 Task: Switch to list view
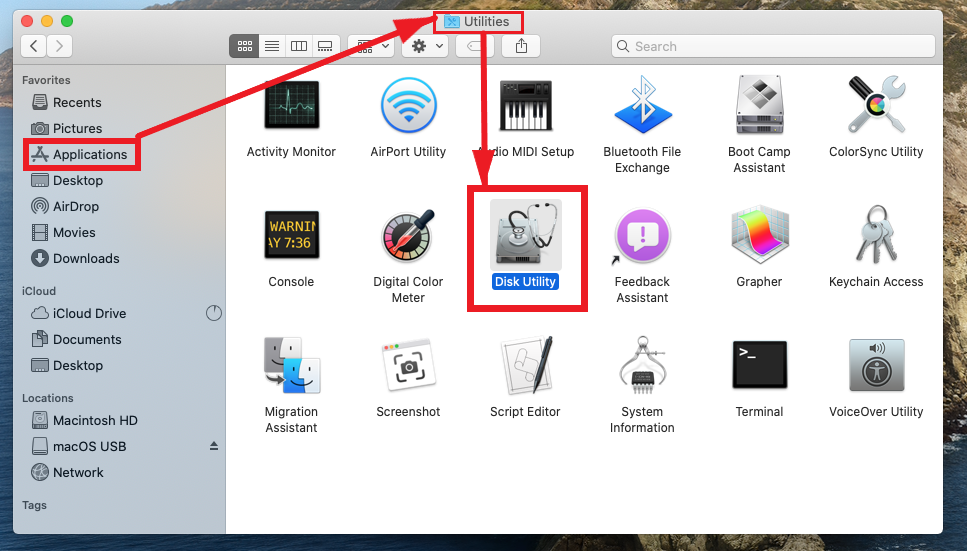point(272,46)
